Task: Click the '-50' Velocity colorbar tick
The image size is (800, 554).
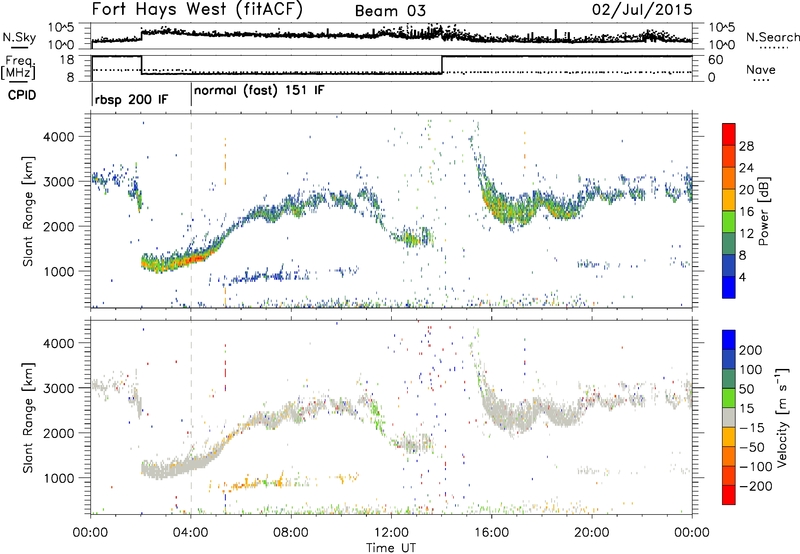Action: 752,447
